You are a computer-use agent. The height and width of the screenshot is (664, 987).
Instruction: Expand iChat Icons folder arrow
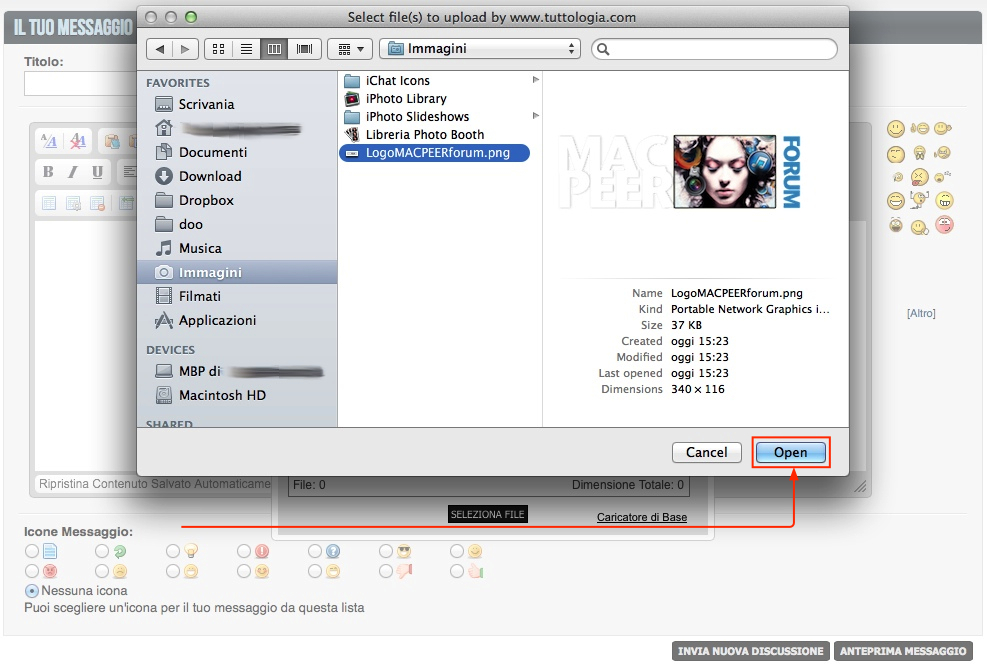pos(535,80)
